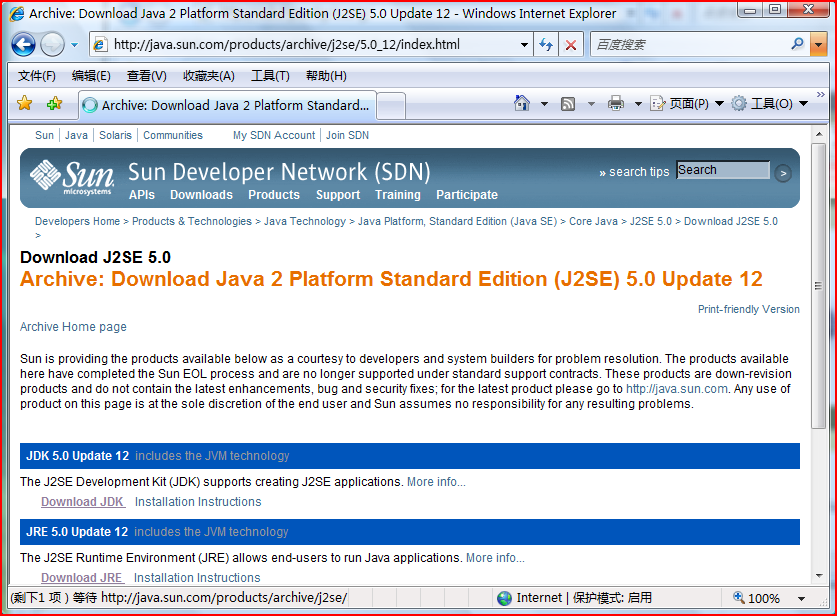
Task: Open Favorites Center star icon
Action: click(x=25, y=103)
